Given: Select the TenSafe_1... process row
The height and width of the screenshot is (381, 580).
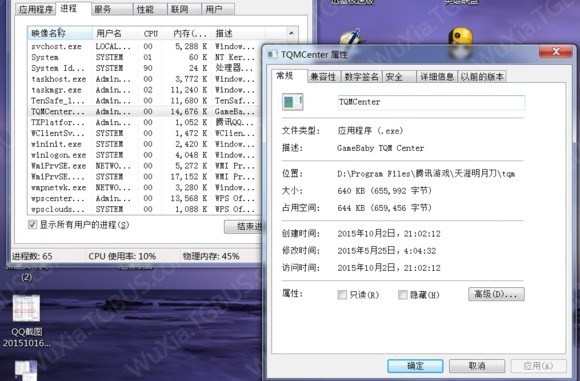Looking at the screenshot, I should 144,101.
